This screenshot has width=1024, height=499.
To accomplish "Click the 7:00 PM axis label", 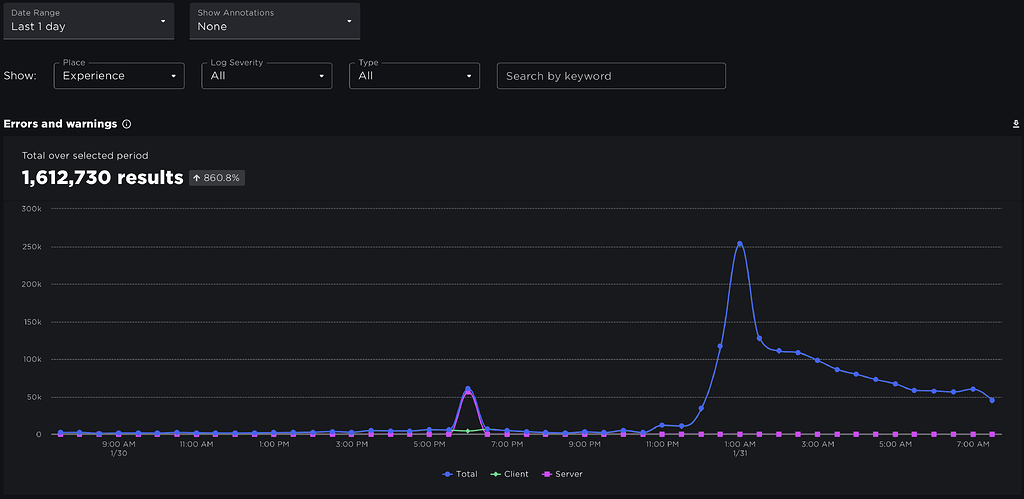I will [507, 445].
